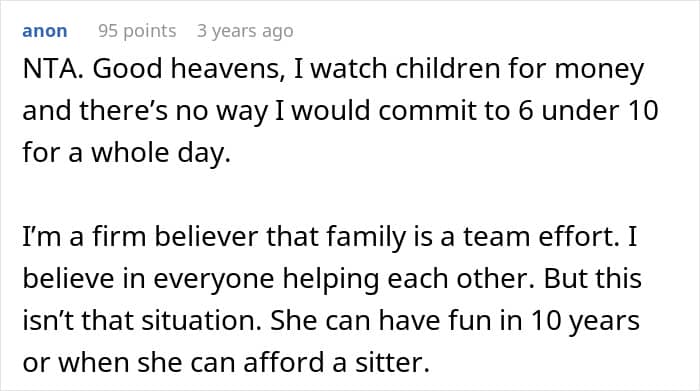Open the 3 years ago timestamp permalink
Image resolution: width=700 pixels, height=391 pixels.
coord(245,31)
